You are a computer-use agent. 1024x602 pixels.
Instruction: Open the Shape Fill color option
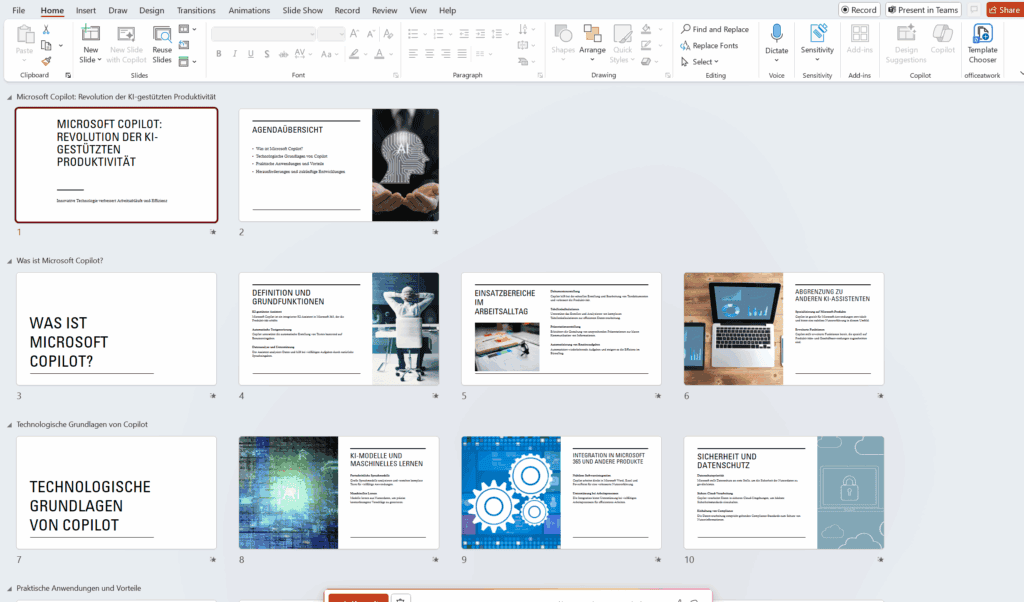[646, 29]
